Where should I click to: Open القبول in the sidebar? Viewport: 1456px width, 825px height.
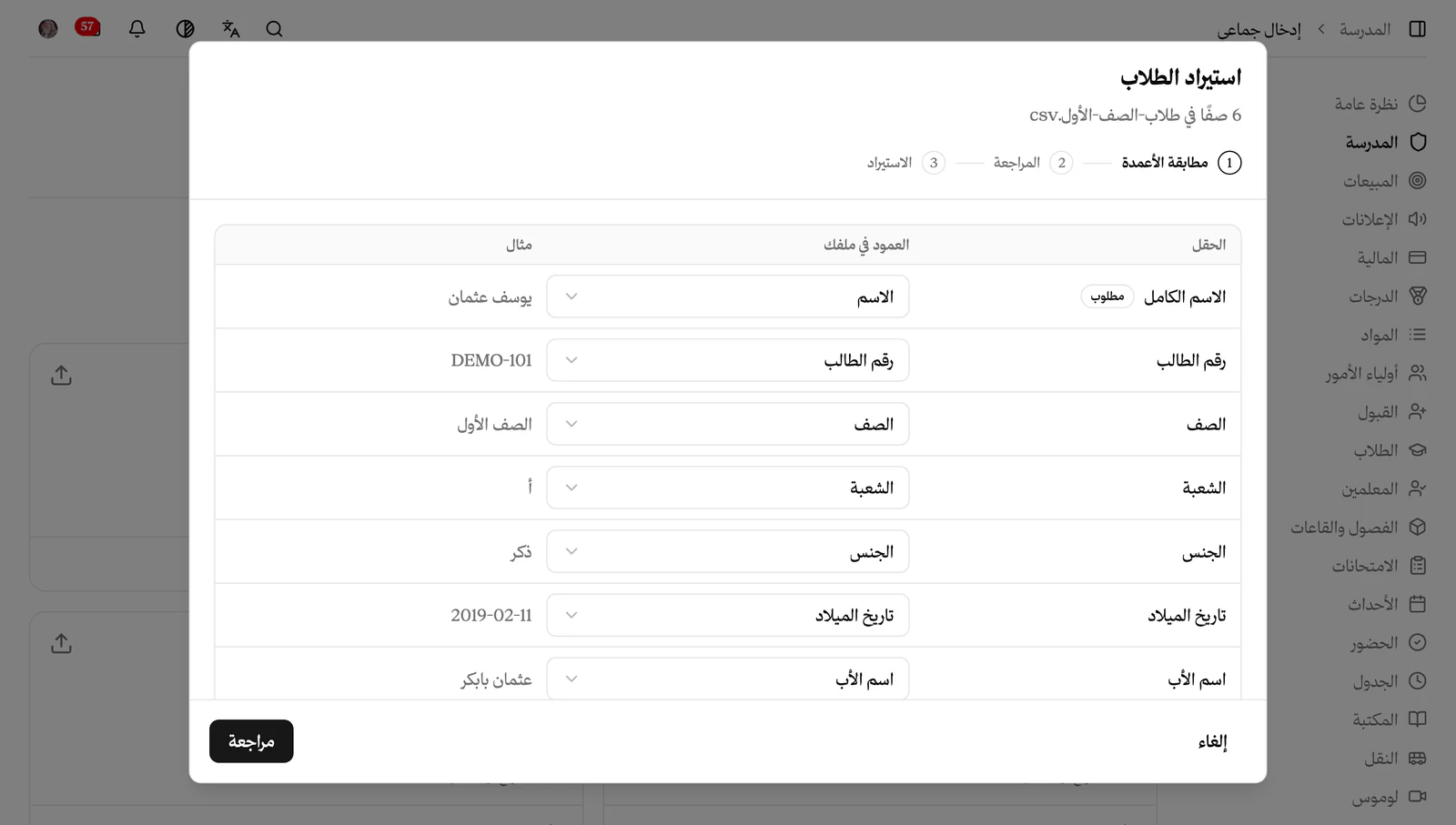(1392, 412)
